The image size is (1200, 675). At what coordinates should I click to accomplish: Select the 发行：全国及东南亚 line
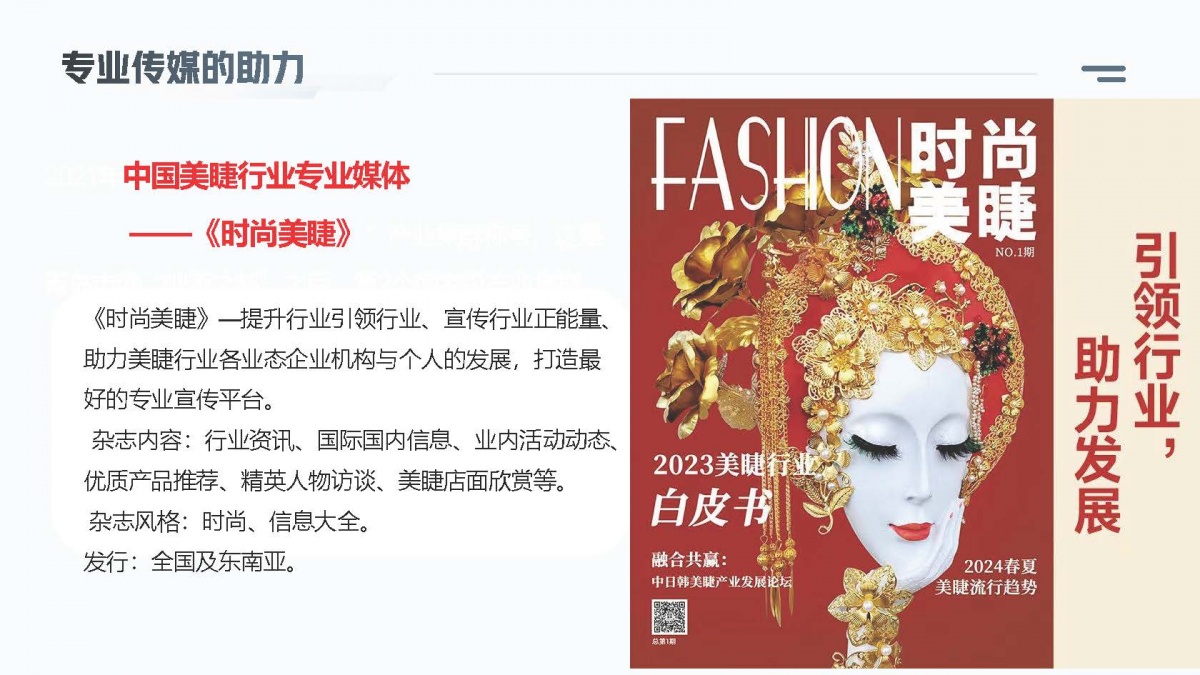pos(191,562)
